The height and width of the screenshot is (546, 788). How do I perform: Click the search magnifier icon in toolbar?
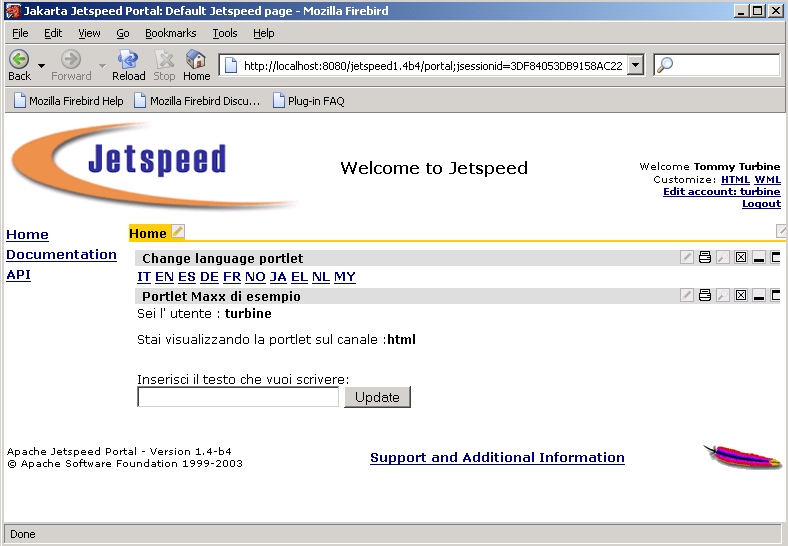[x=665, y=65]
